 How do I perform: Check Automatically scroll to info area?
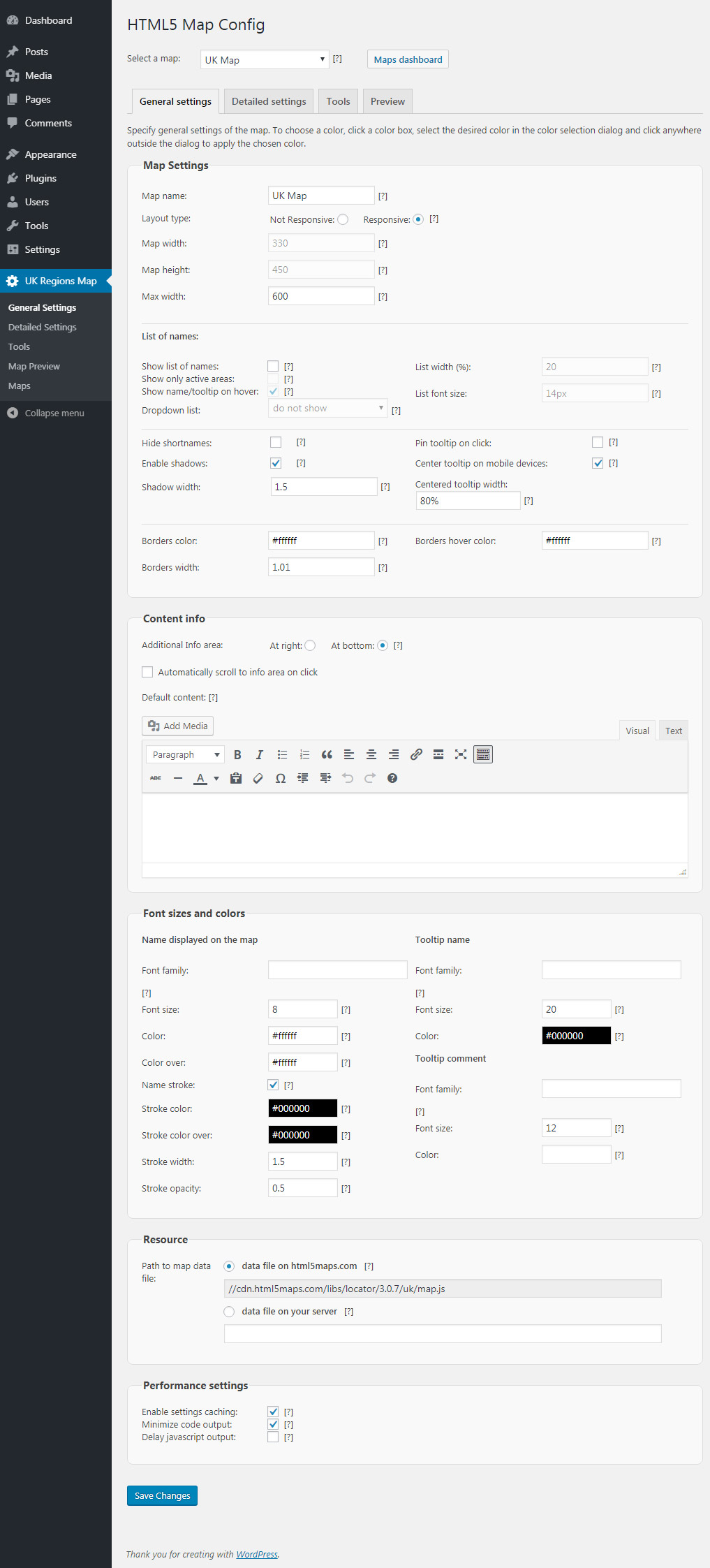click(x=147, y=672)
